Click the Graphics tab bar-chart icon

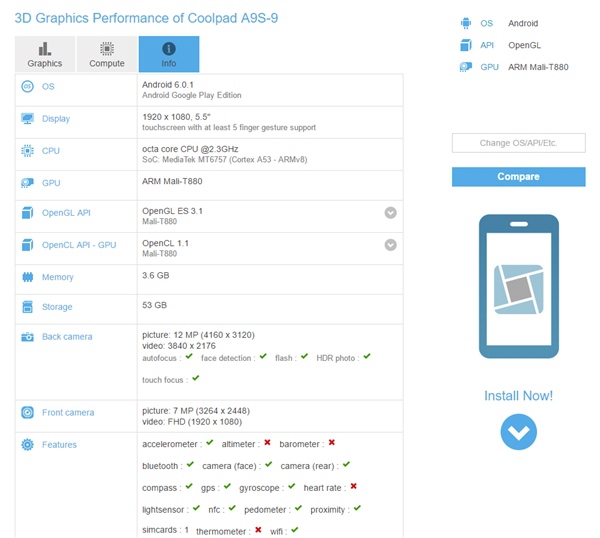pyautogui.click(x=45, y=49)
